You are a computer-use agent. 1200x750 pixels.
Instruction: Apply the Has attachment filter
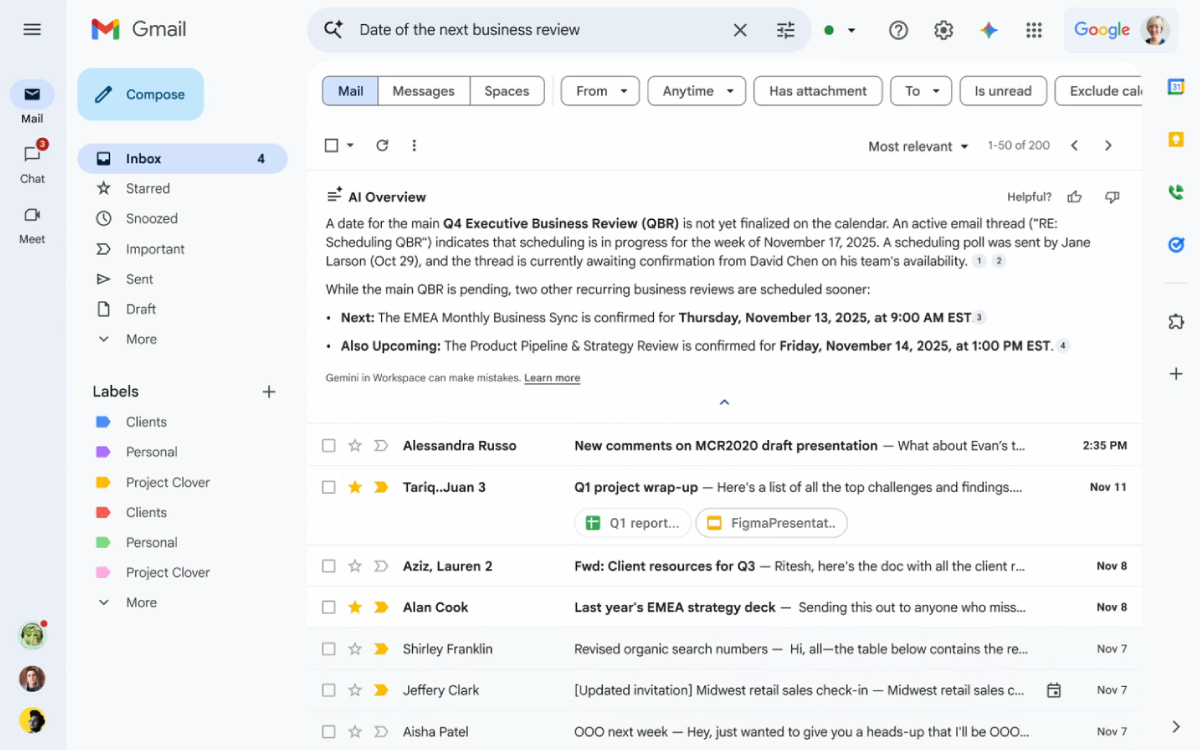[817, 90]
